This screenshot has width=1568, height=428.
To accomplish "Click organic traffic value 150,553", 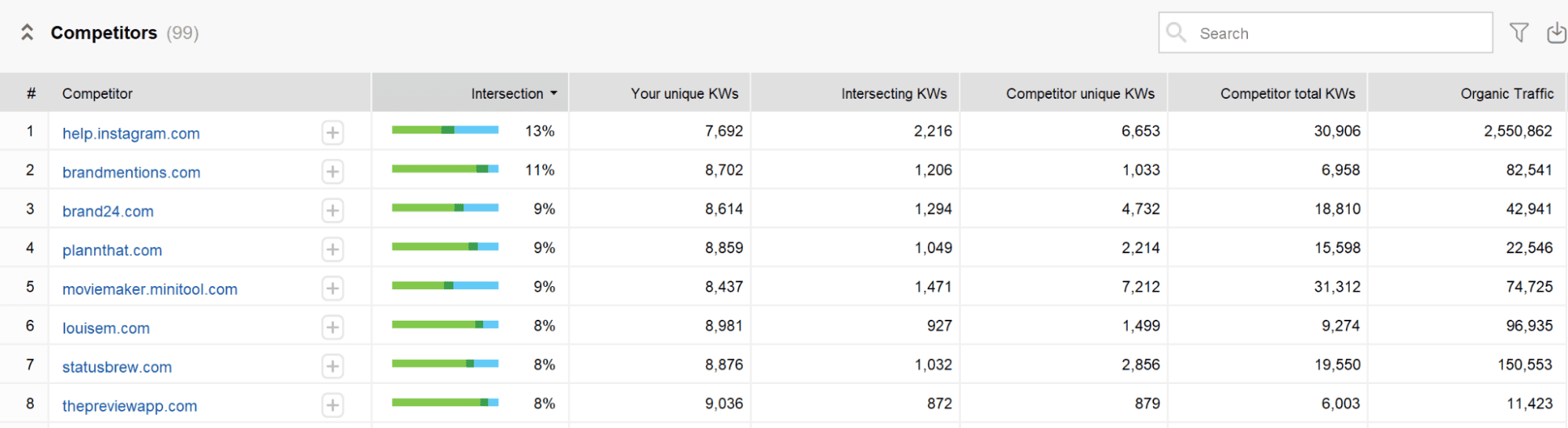I will point(1525,365).
